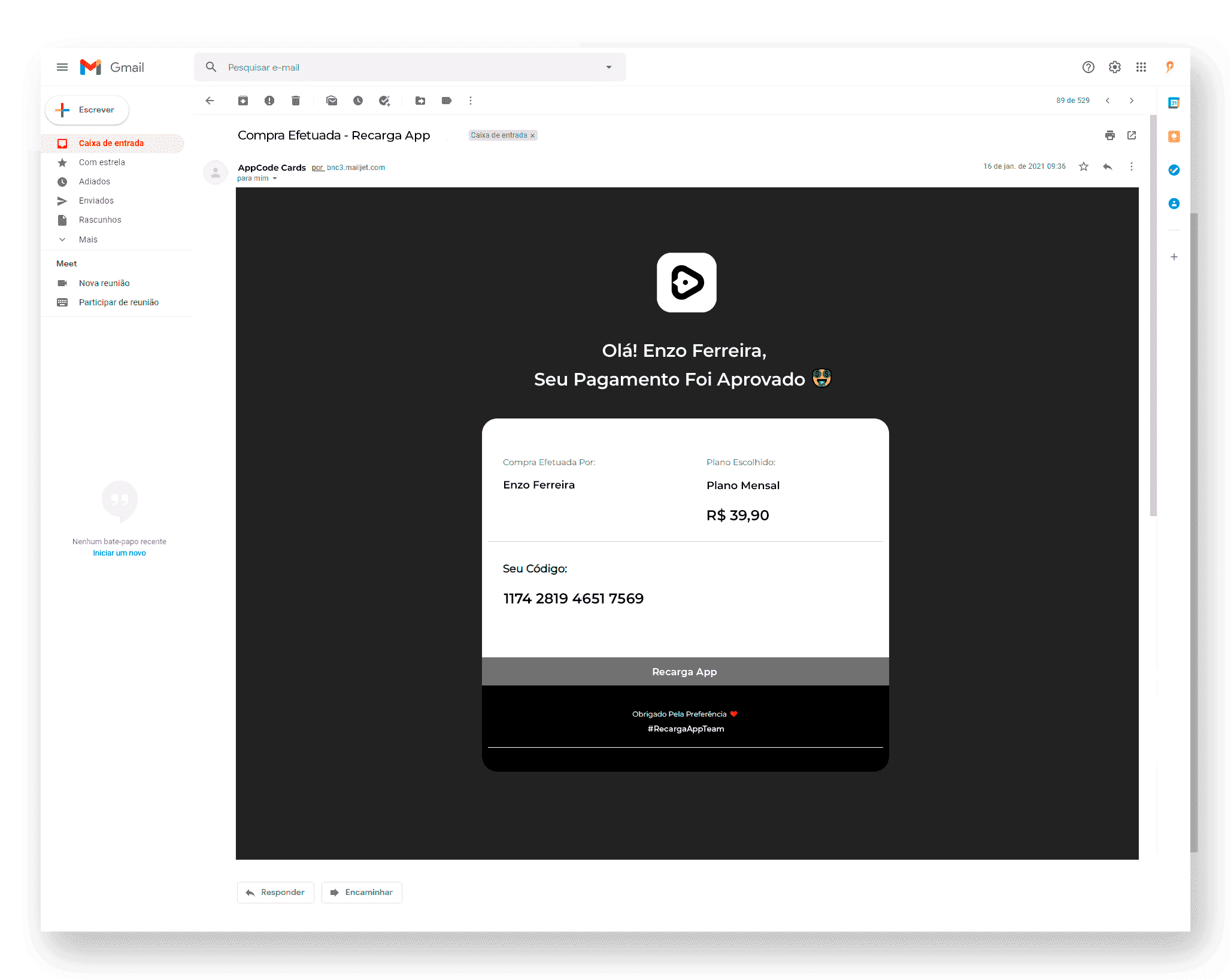Get add-ons with the plus icon
This screenshot has width=1231, height=980.
click(x=1174, y=257)
